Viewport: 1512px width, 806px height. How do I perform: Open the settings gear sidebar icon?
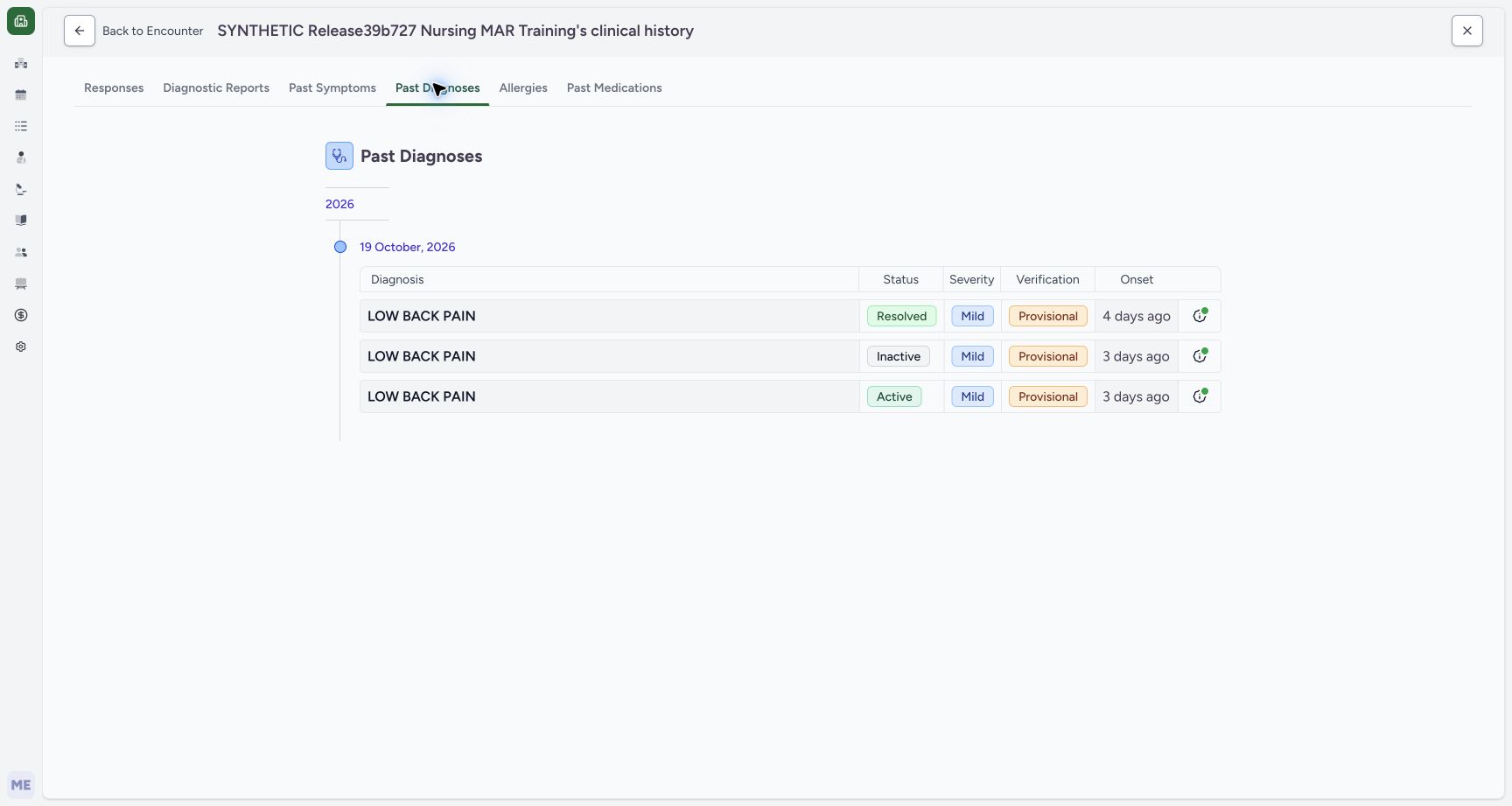21,347
